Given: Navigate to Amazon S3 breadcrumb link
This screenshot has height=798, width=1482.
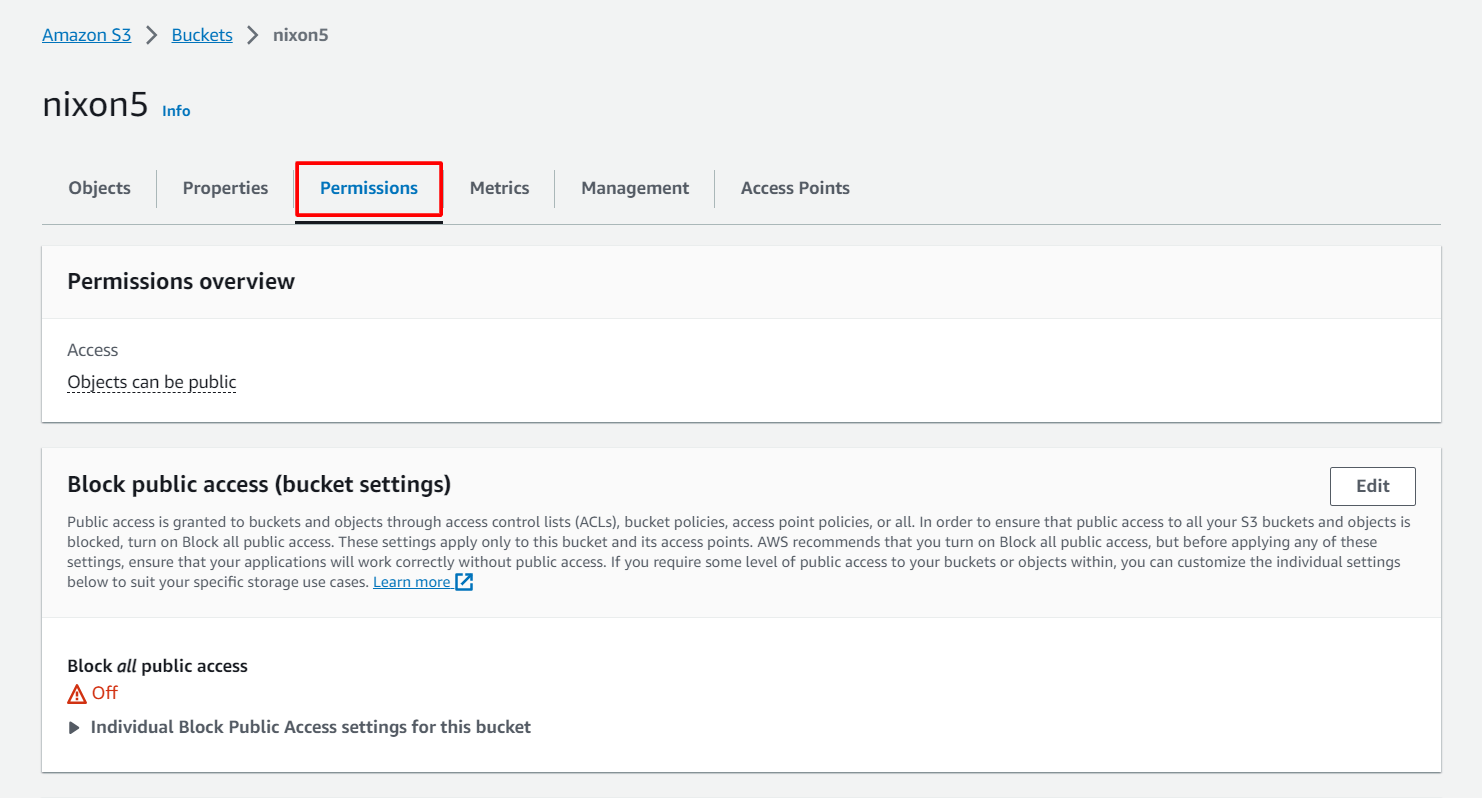Looking at the screenshot, I should (86, 35).
